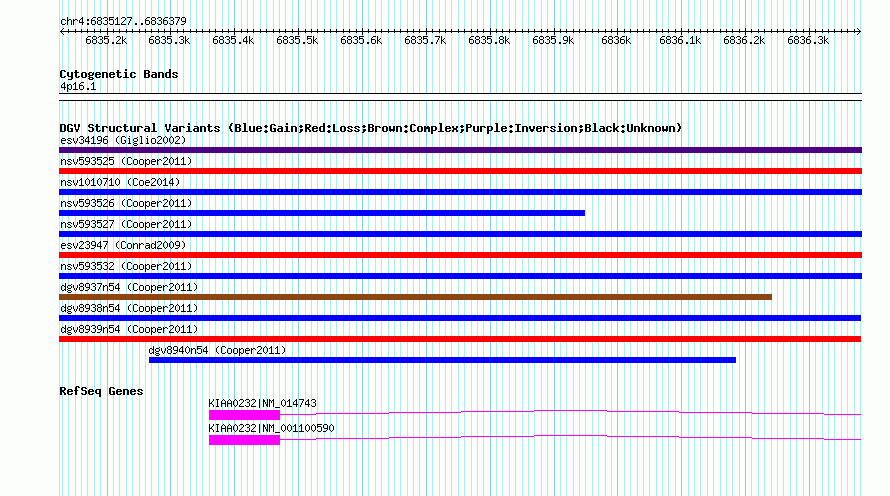Click the intron line of NM_001100590 transcript
The height and width of the screenshot is (496, 890).
click(x=570, y=436)
